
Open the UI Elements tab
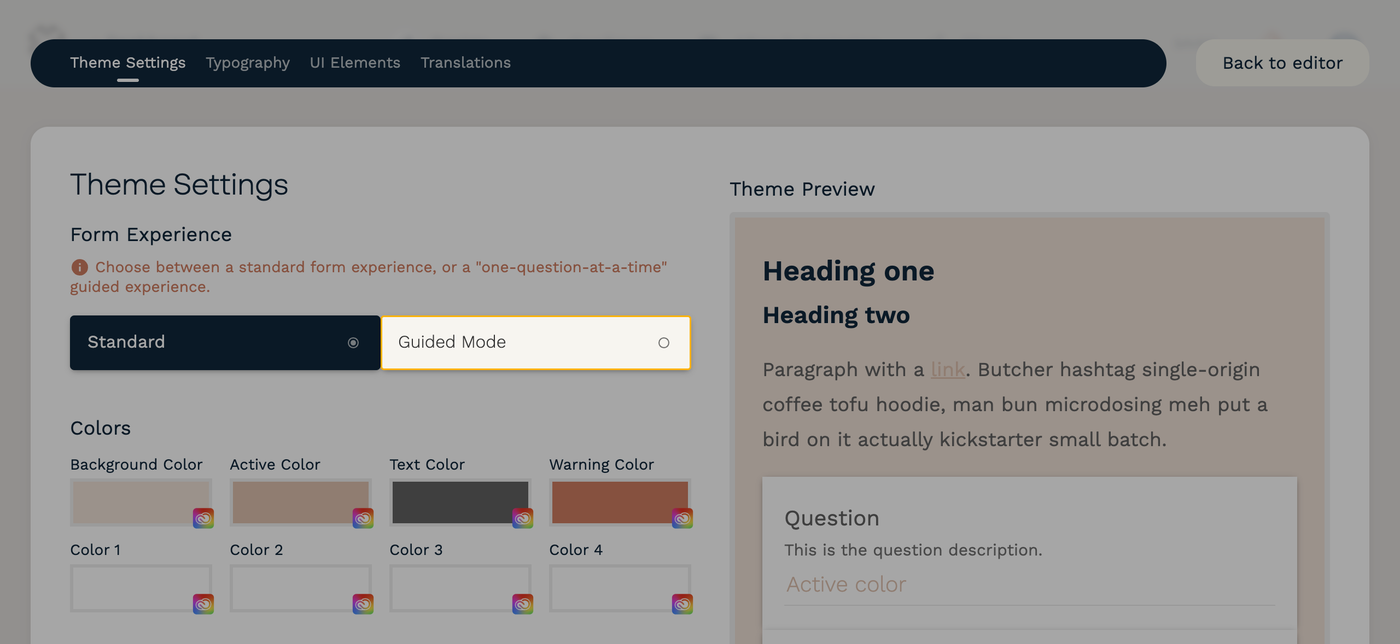(x=354, y=62)
